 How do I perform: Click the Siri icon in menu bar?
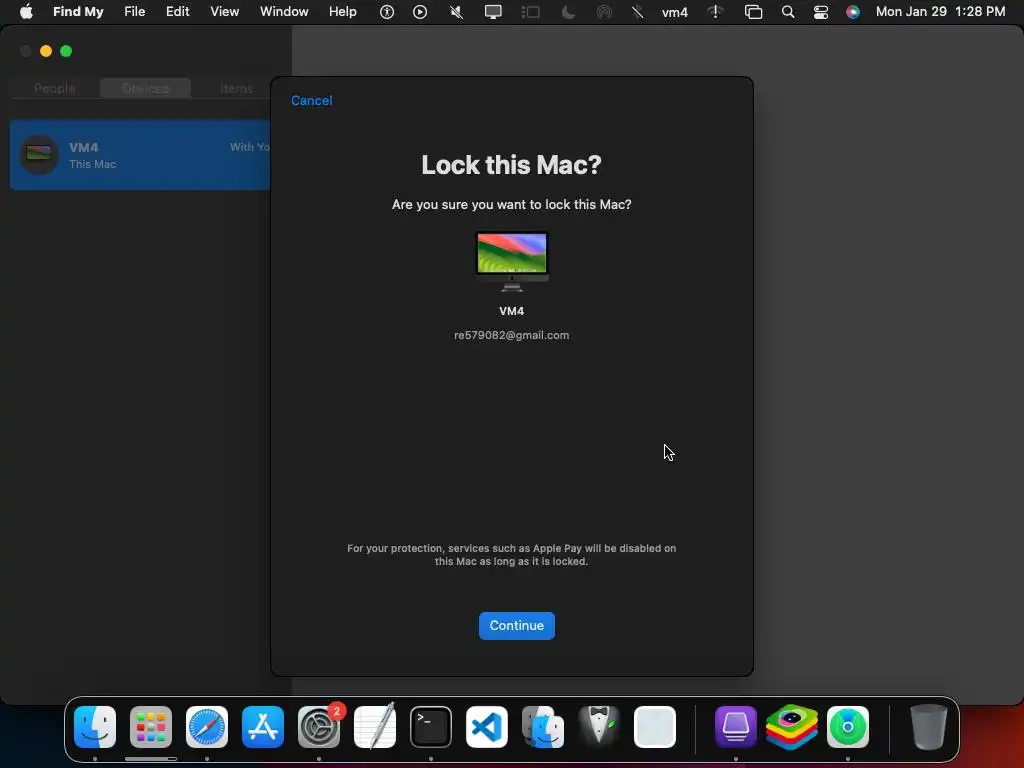click(852, 12)
